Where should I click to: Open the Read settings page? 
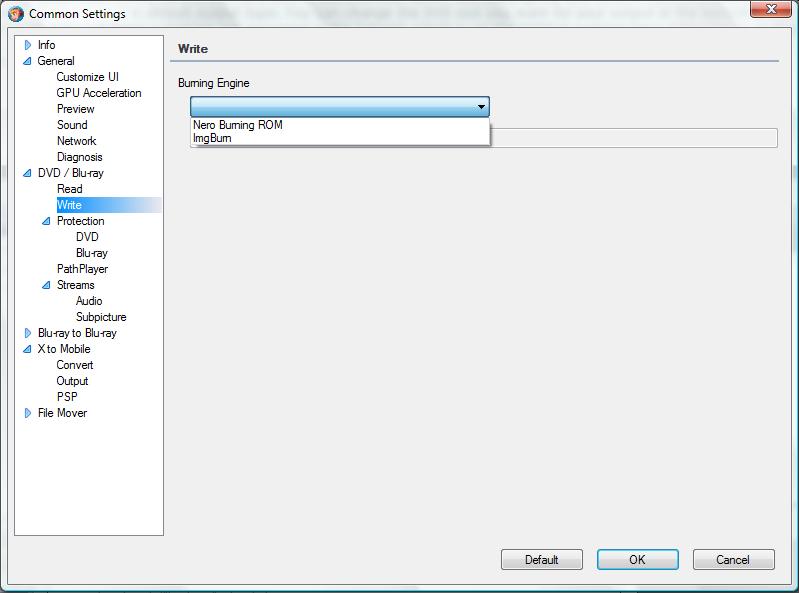pyautogui.click(x=70, y=189)
